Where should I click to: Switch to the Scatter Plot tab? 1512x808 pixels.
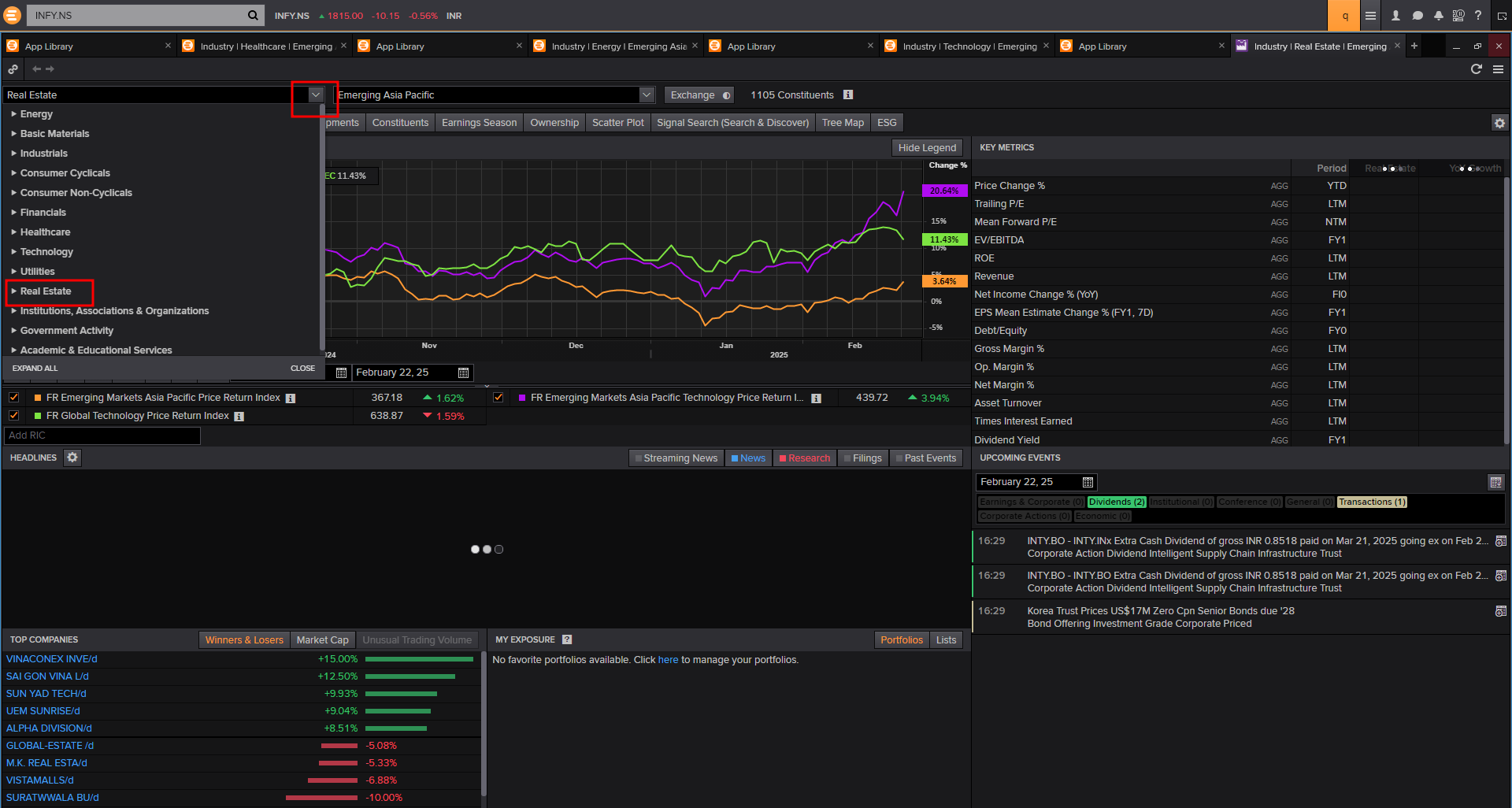[x=617, y=123]
